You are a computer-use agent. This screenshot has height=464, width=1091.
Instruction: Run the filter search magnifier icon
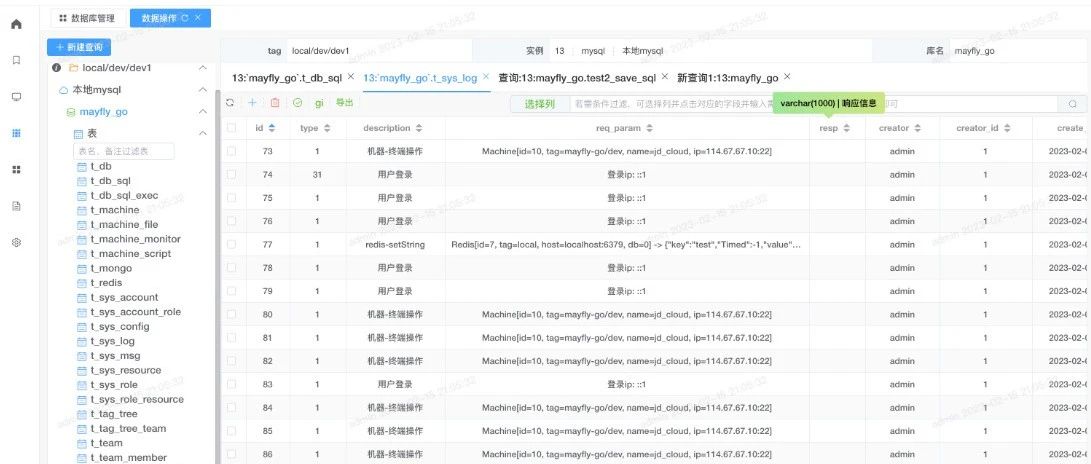[1072, 104]
